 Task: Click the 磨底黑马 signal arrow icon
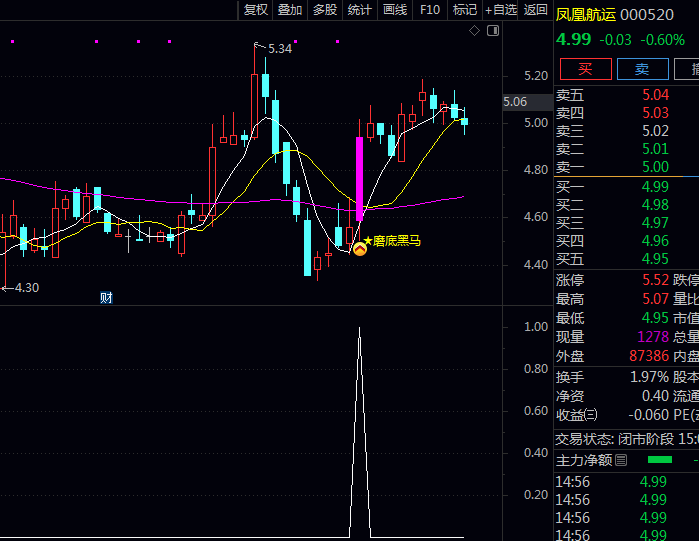360,249
